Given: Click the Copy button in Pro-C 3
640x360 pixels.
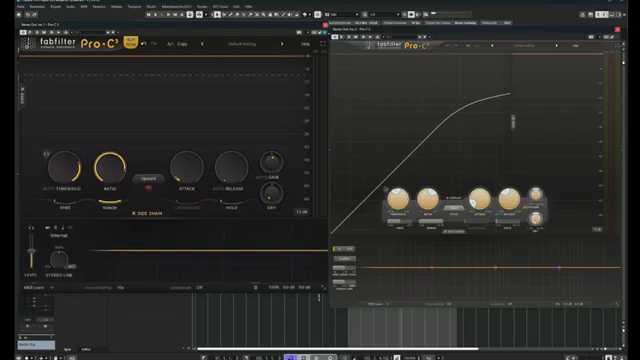Looking at the screenshot, I should click(x=182, y=44).
